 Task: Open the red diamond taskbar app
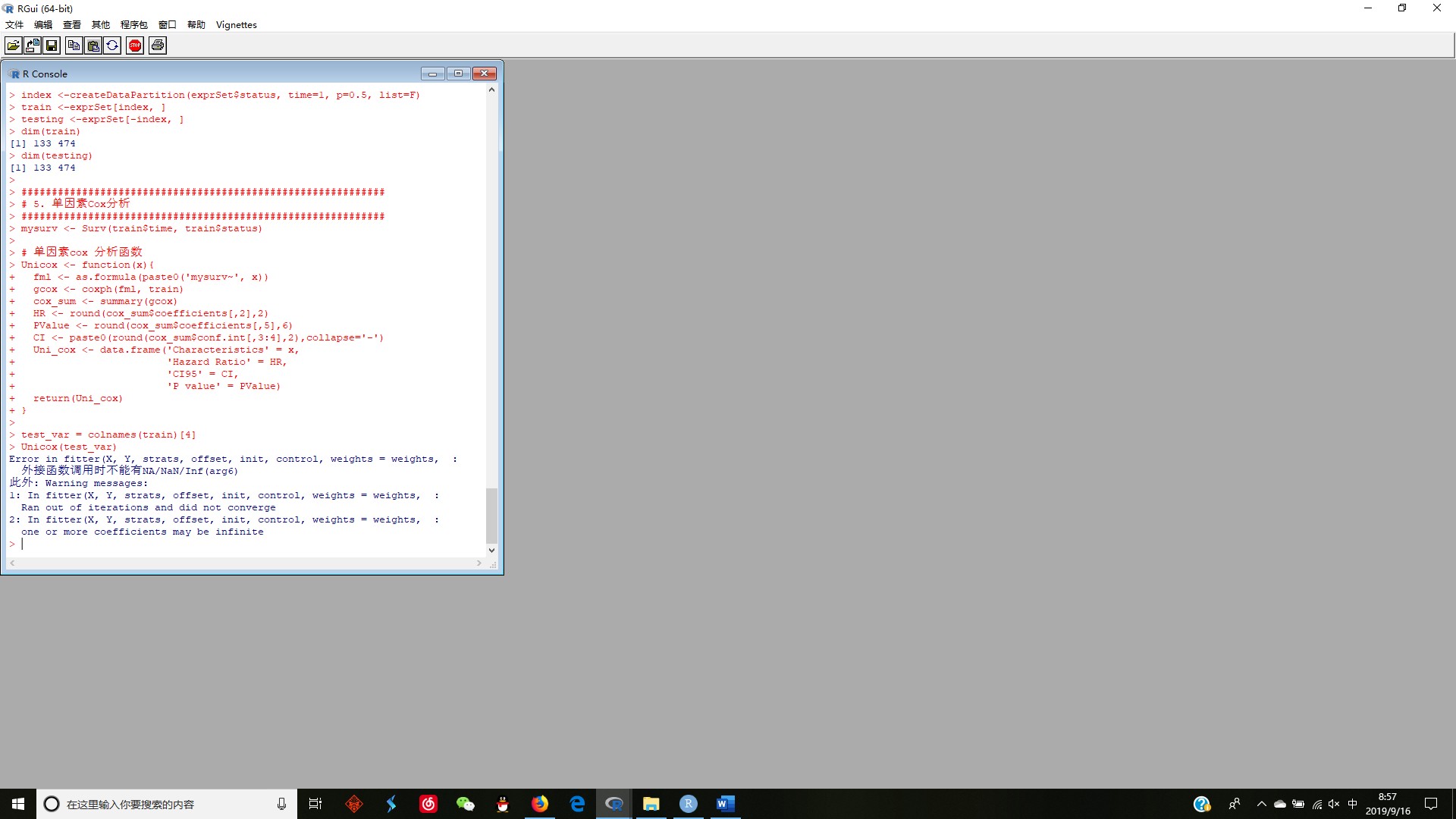354,804
